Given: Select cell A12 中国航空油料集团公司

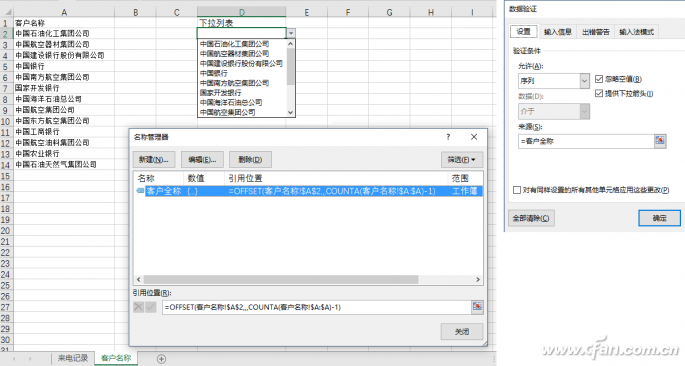Looking at the screenshot, I should pos(64,143).
